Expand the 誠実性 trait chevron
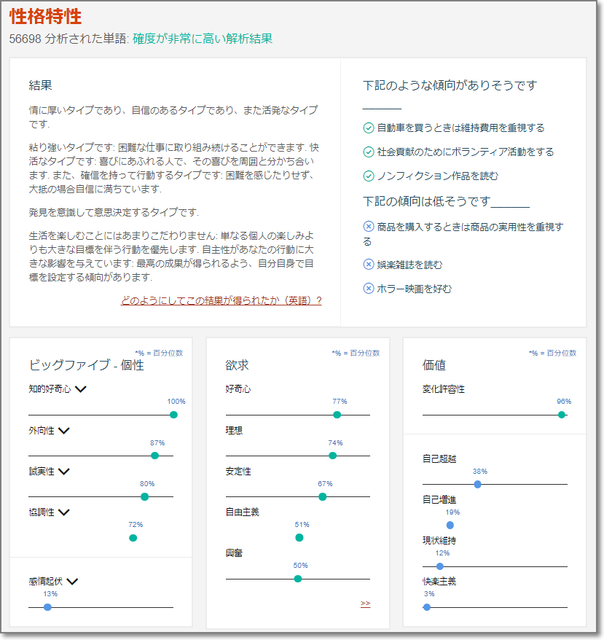The width and height of the screenshot is (604, 640). click(x=64, y=471)
